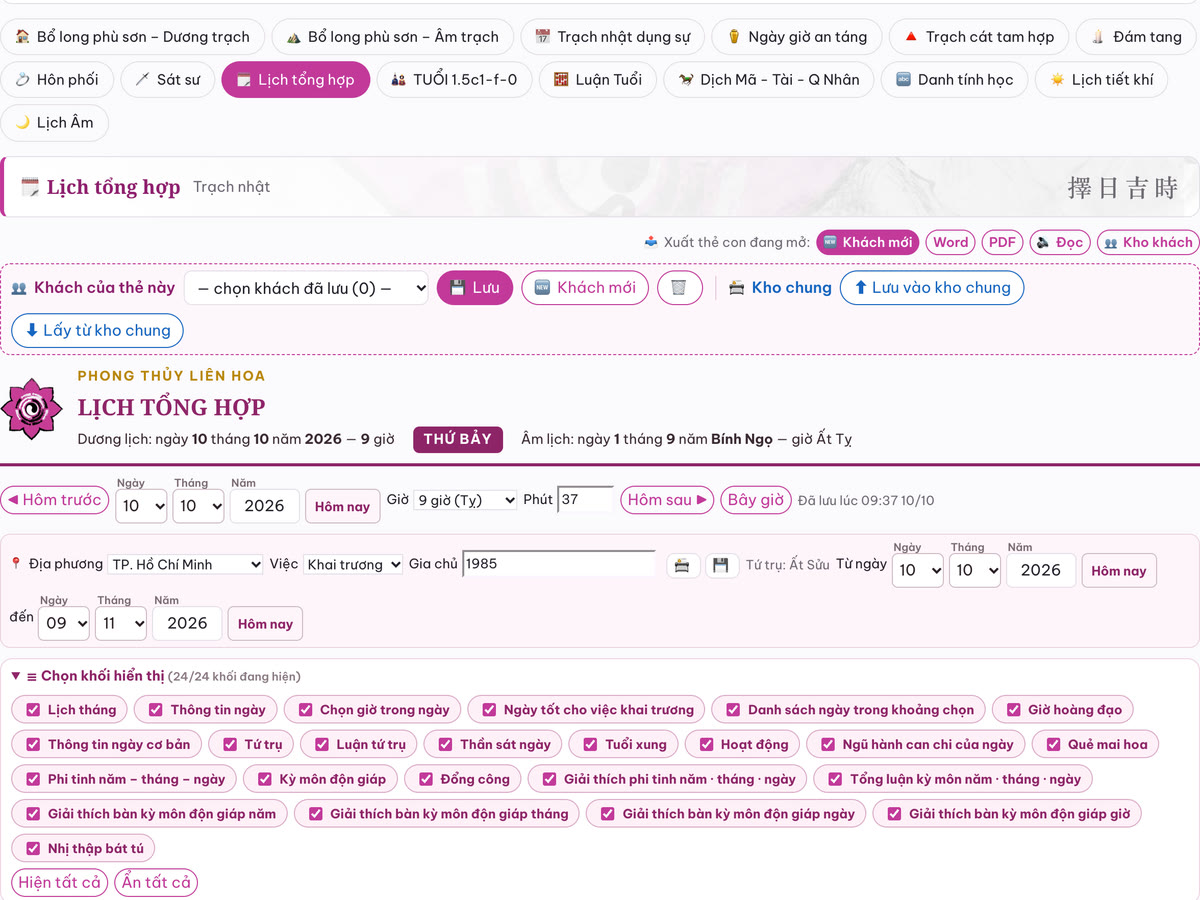Click Lấy từ kho chung button

pos(98,331)
